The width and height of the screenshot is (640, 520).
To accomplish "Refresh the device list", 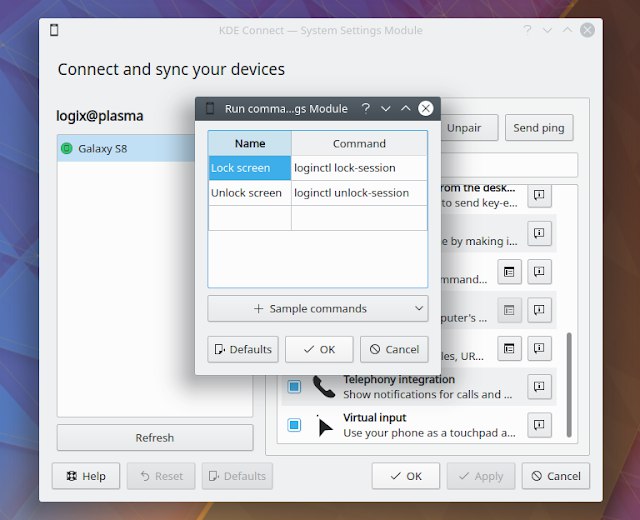I will [155, 438].
